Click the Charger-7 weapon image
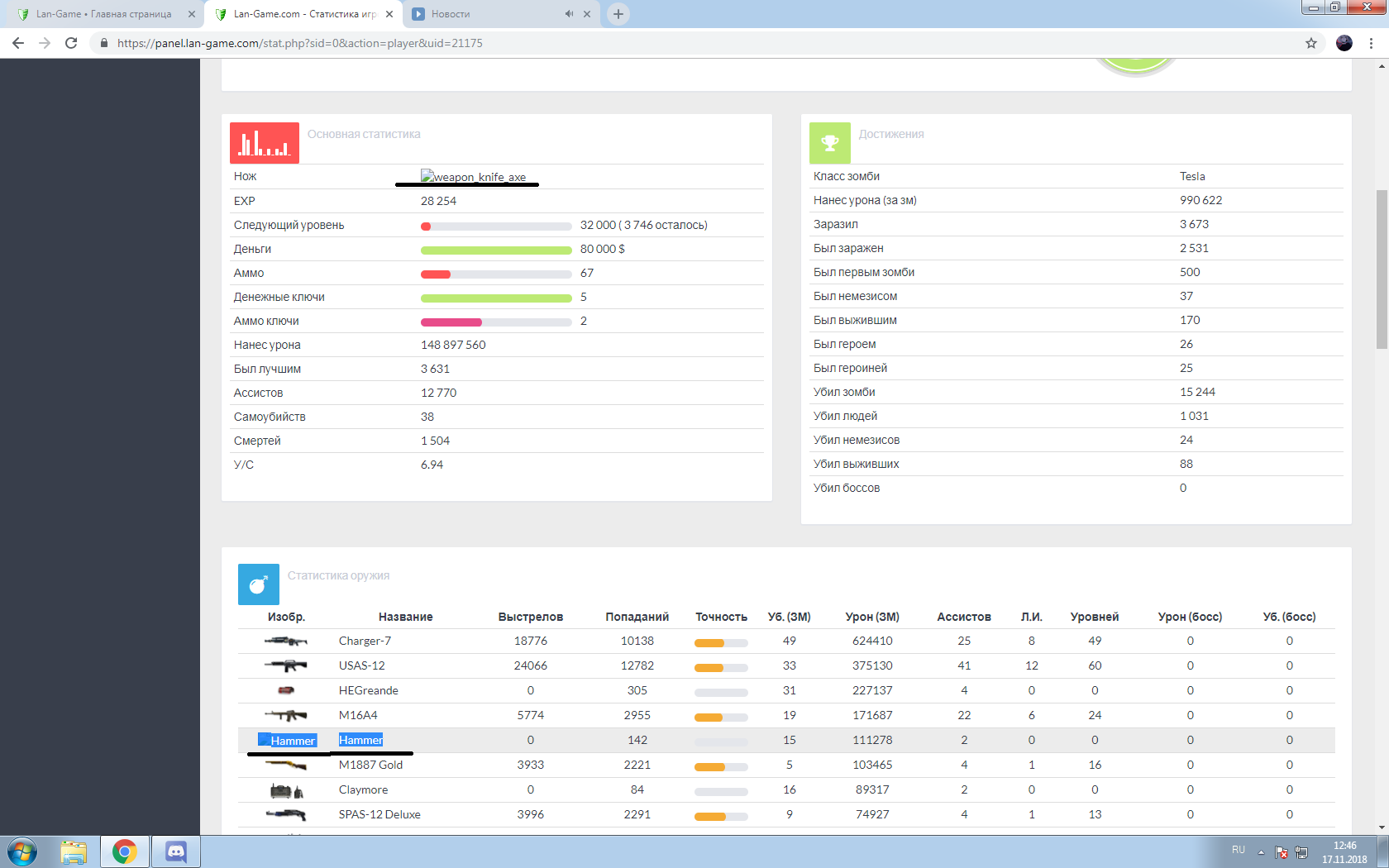 coord(286,641)
